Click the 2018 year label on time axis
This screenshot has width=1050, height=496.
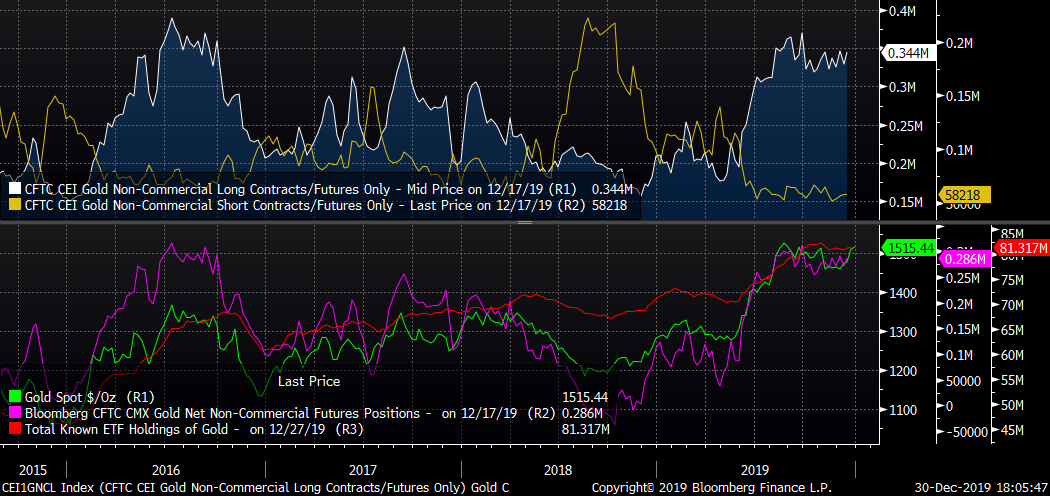tap(560, 468)
